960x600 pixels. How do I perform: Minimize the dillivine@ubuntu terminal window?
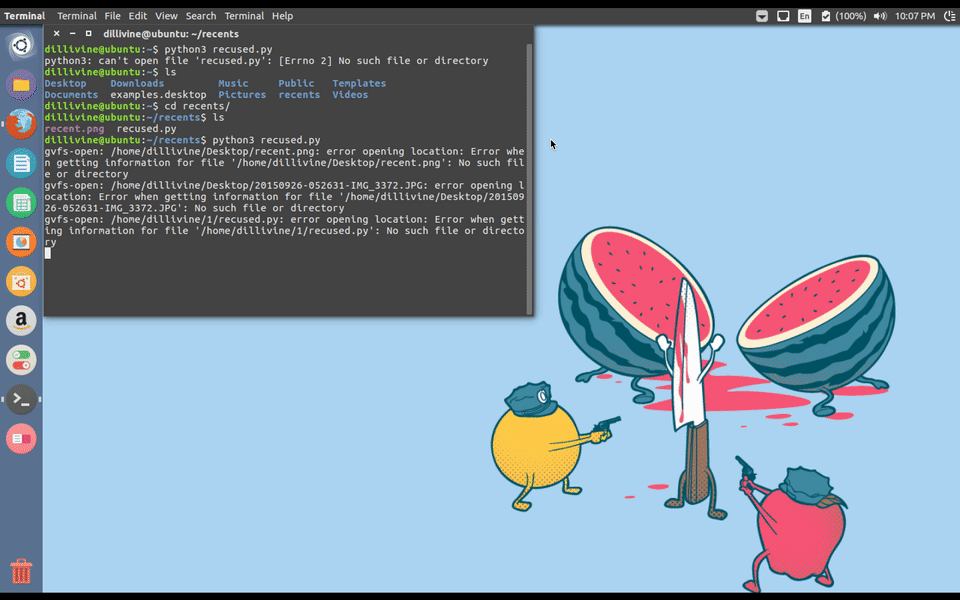coord(72,34)
